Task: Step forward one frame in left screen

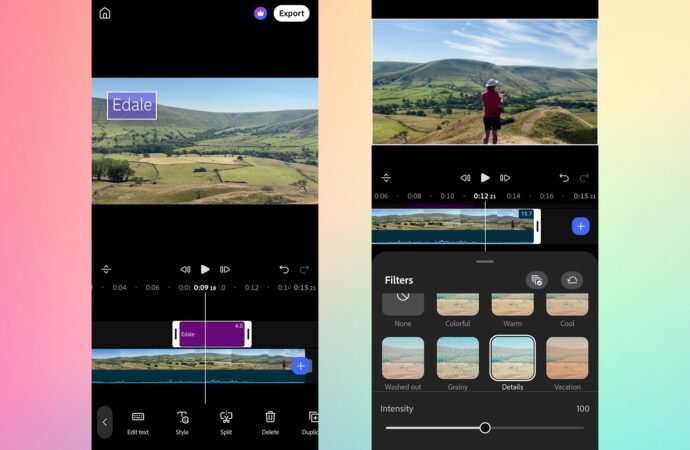Action: pos(225,269)
